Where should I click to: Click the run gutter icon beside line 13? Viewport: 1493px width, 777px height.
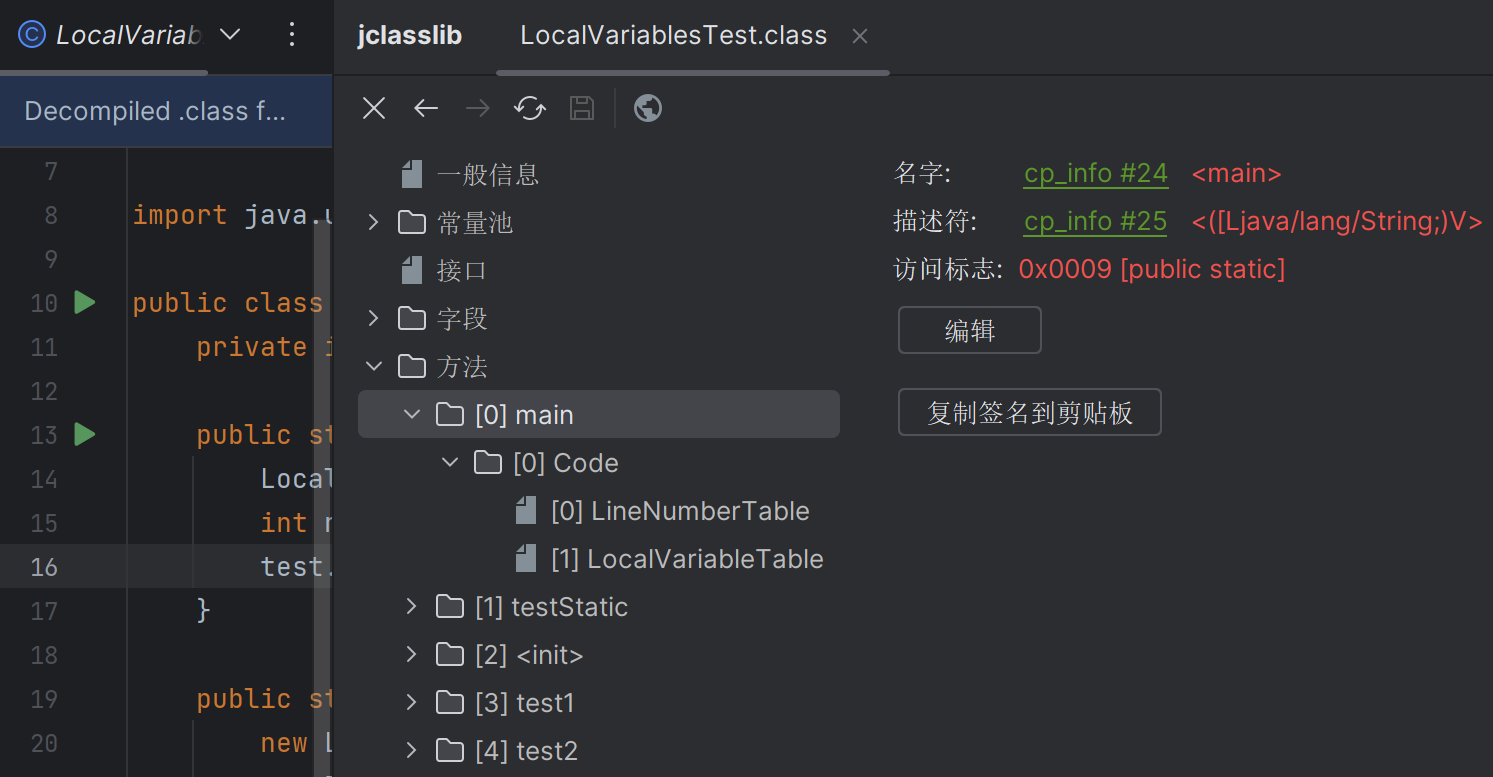tap(85, 434)
